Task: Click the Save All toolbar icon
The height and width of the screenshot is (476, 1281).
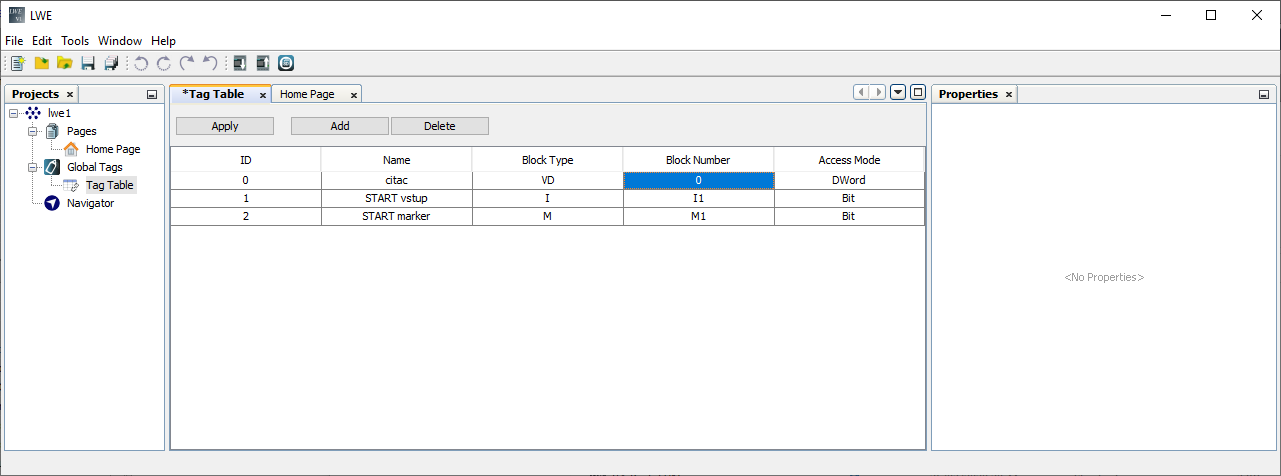Action: coord(111,63)
